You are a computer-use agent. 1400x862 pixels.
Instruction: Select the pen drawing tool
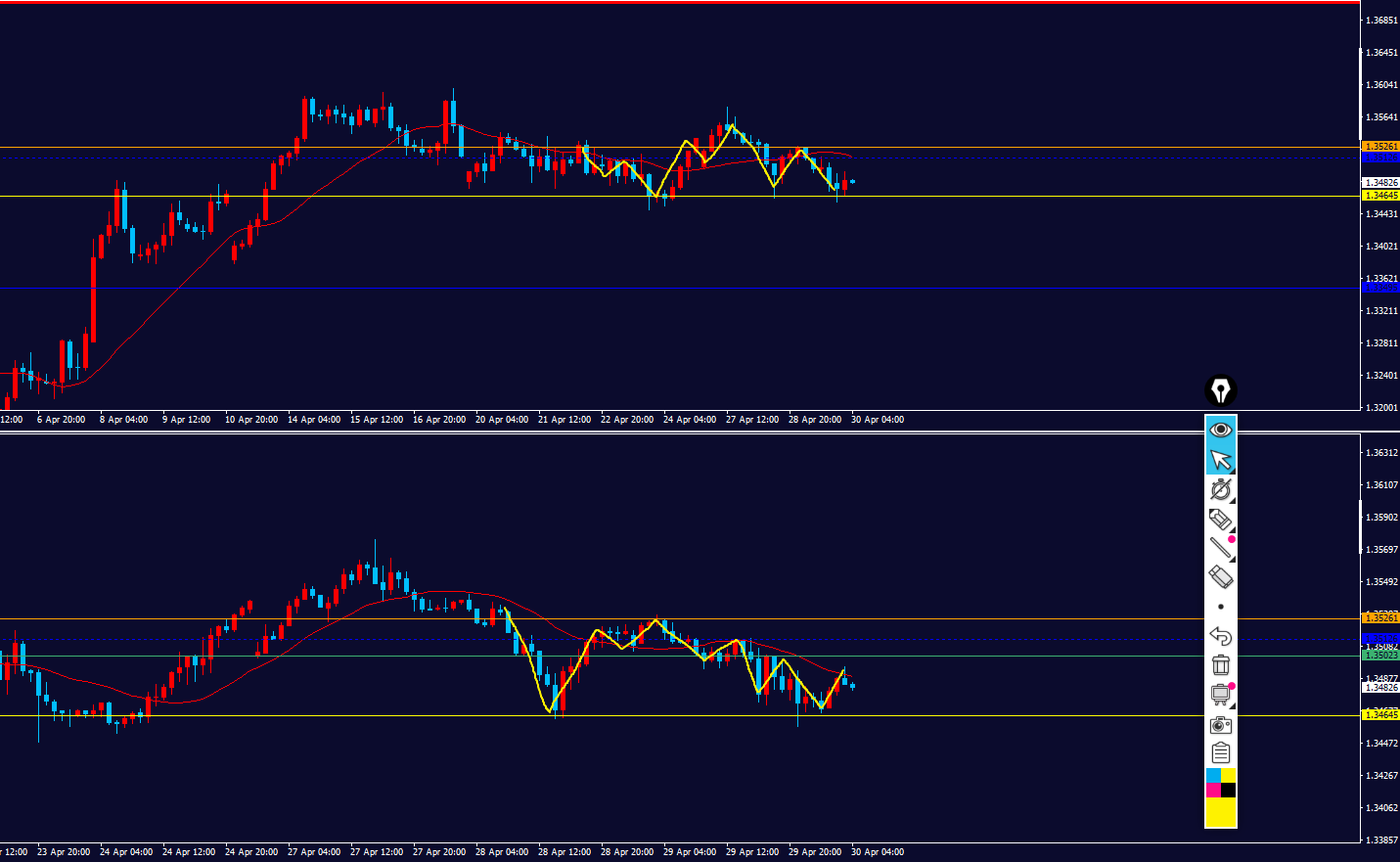click(1220, 489)
